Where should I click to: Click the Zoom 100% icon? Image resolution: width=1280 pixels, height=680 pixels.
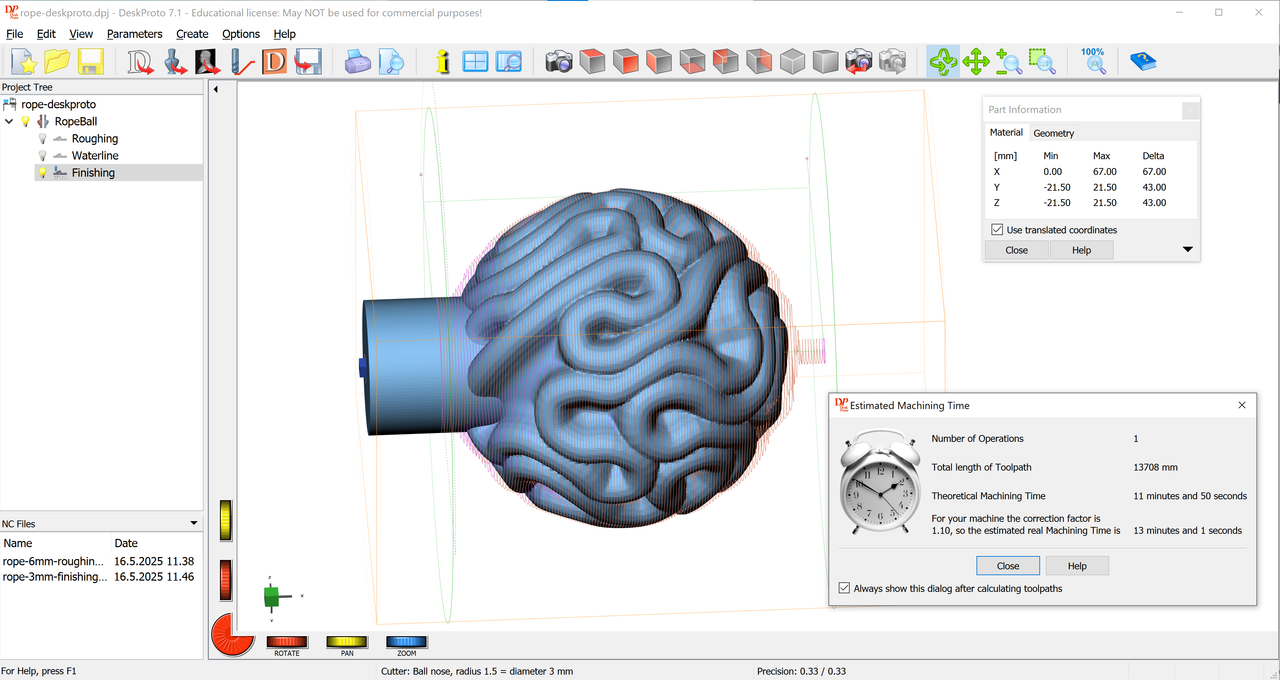click(x=1092, y=61)
